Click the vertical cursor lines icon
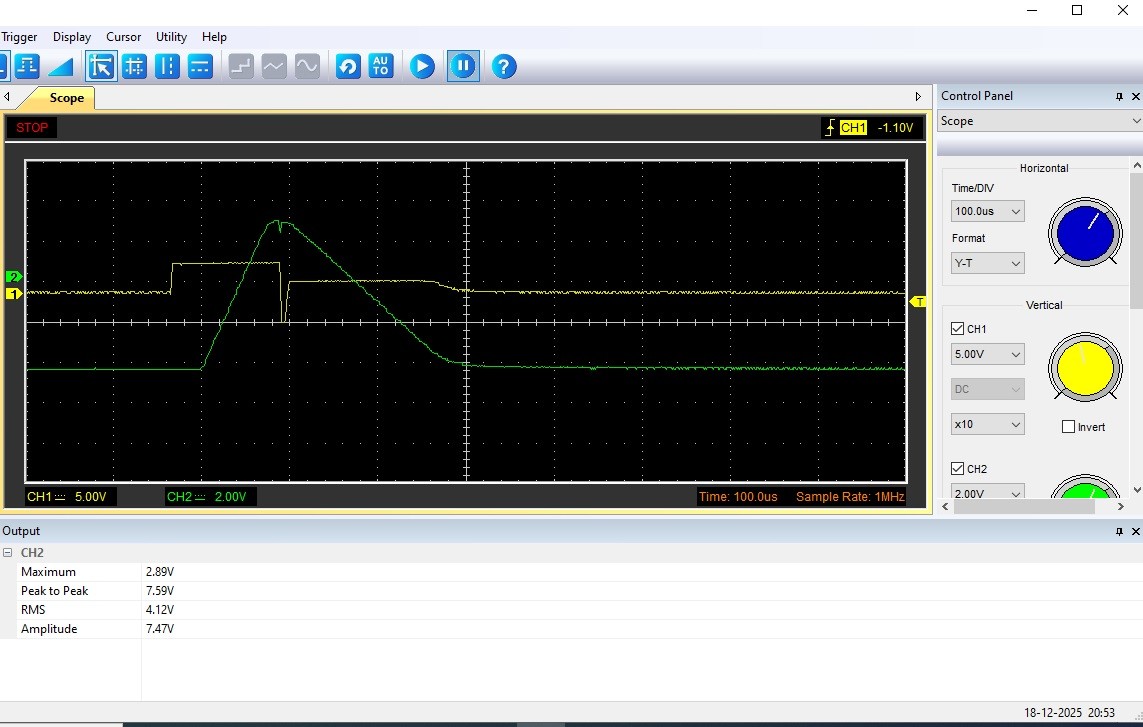Screen dimensions: 1143x727 167,67
